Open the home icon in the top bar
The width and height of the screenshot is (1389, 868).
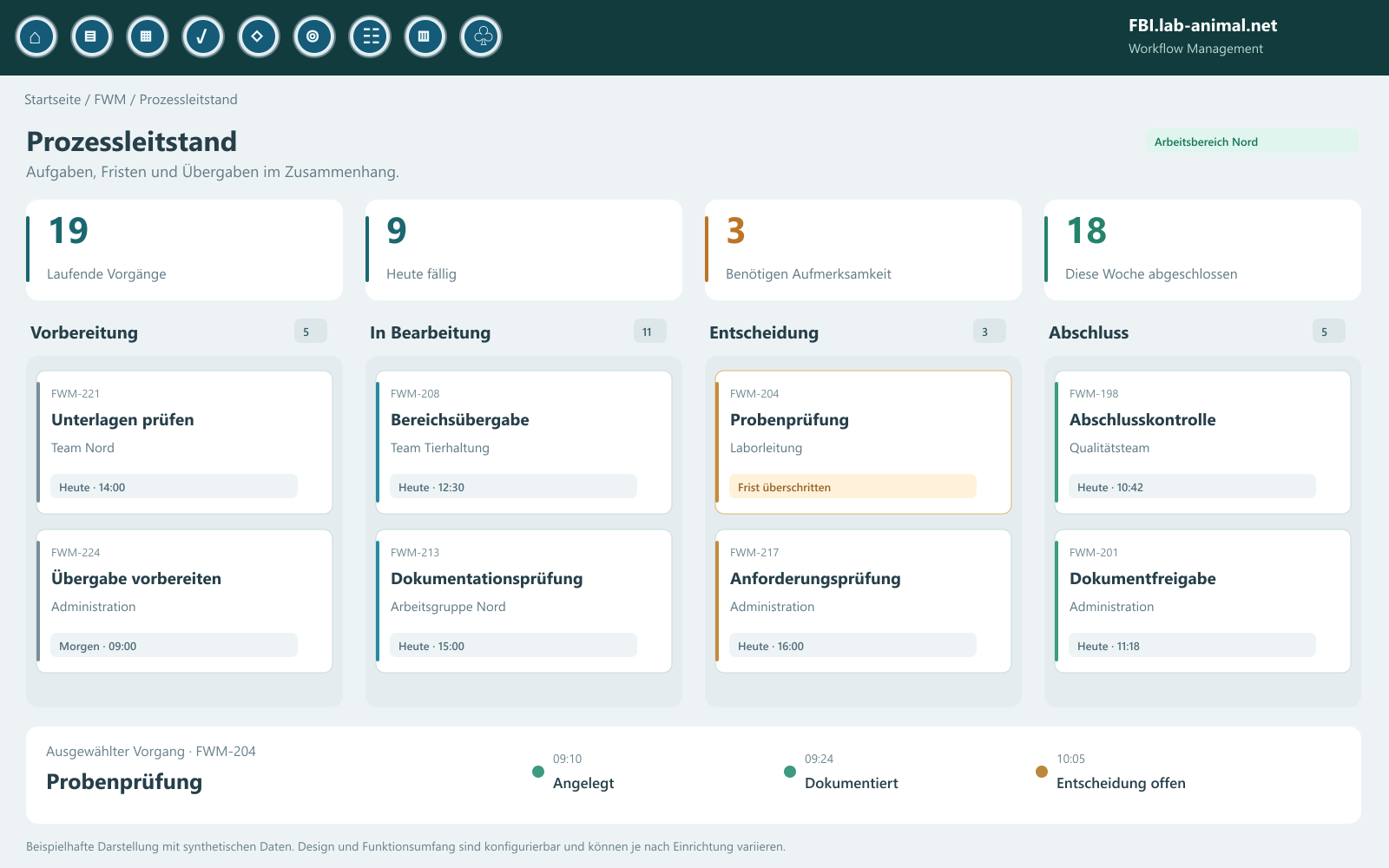click(36, 36)
